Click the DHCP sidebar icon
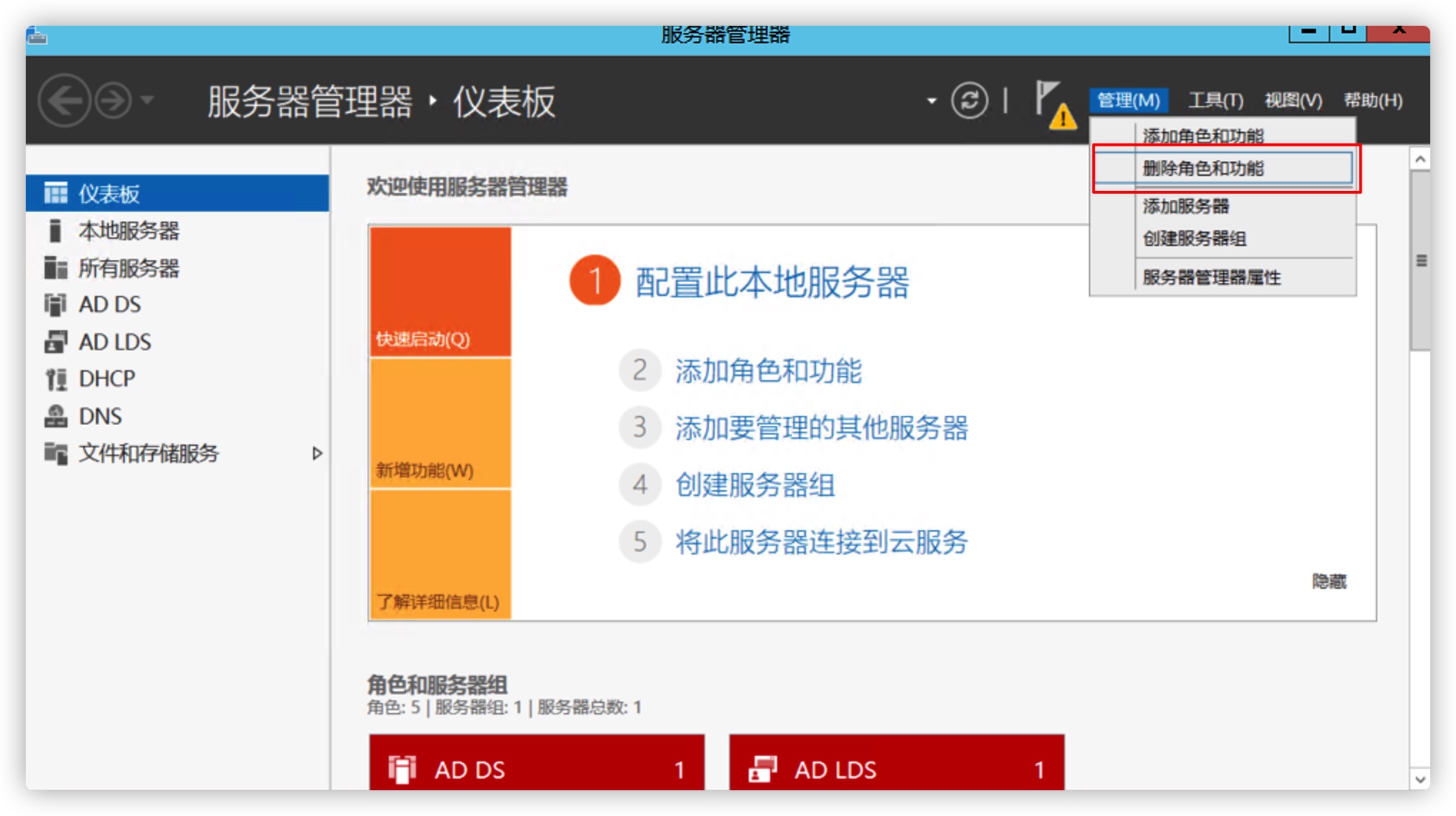1456x816 pixels. [56, 379]
